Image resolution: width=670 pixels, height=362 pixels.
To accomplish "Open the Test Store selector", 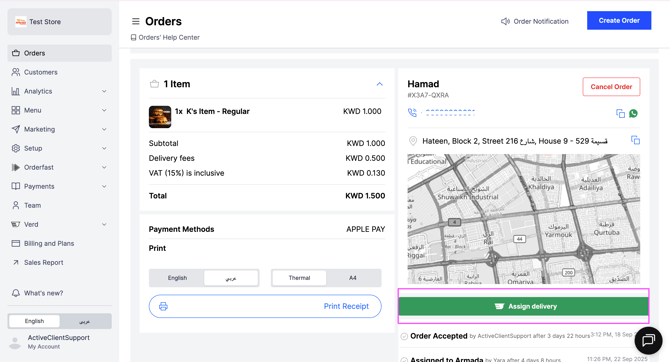I will [x=59, y=21].
